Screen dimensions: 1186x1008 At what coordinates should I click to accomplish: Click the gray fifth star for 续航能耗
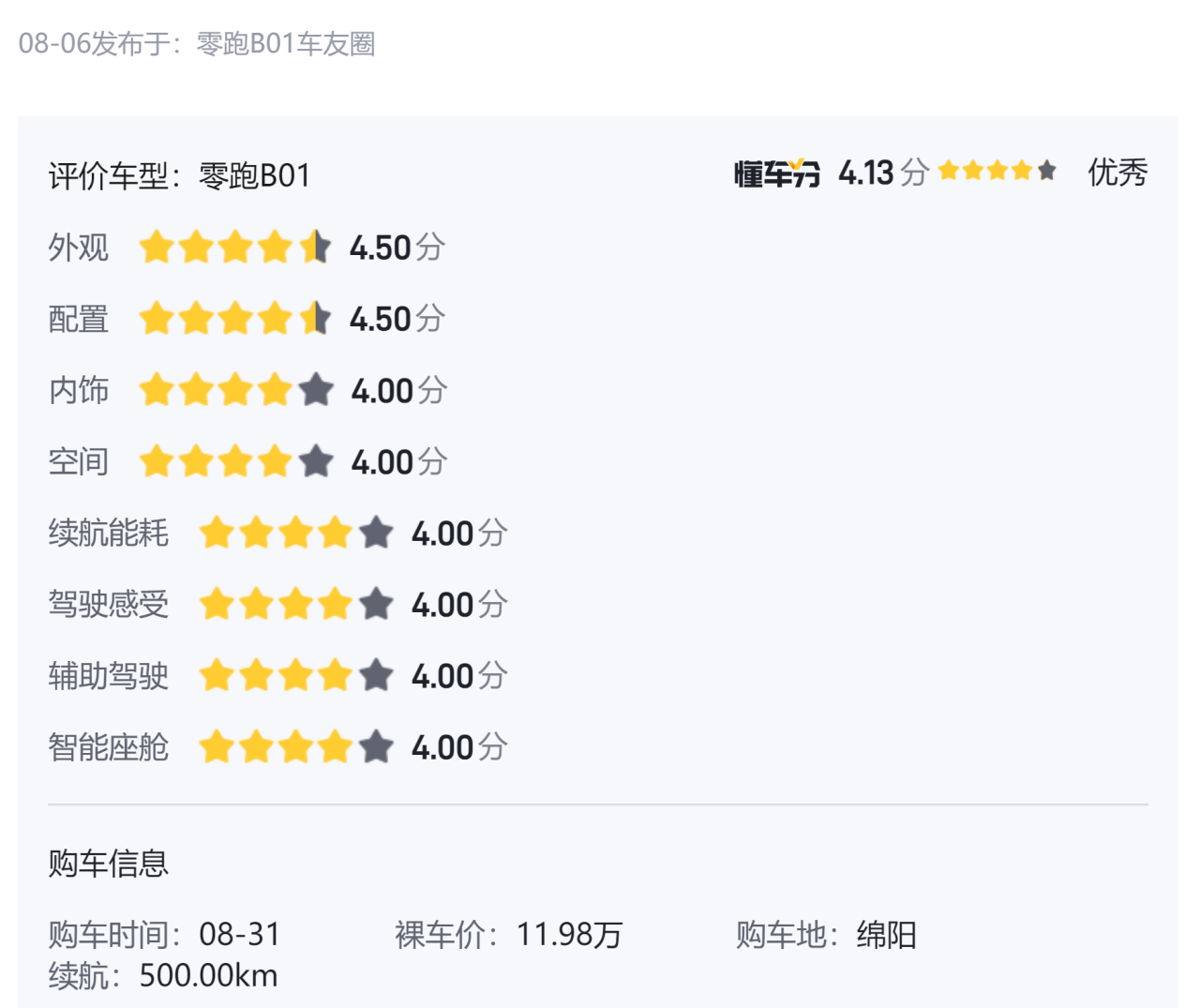[x=376, y=533]
